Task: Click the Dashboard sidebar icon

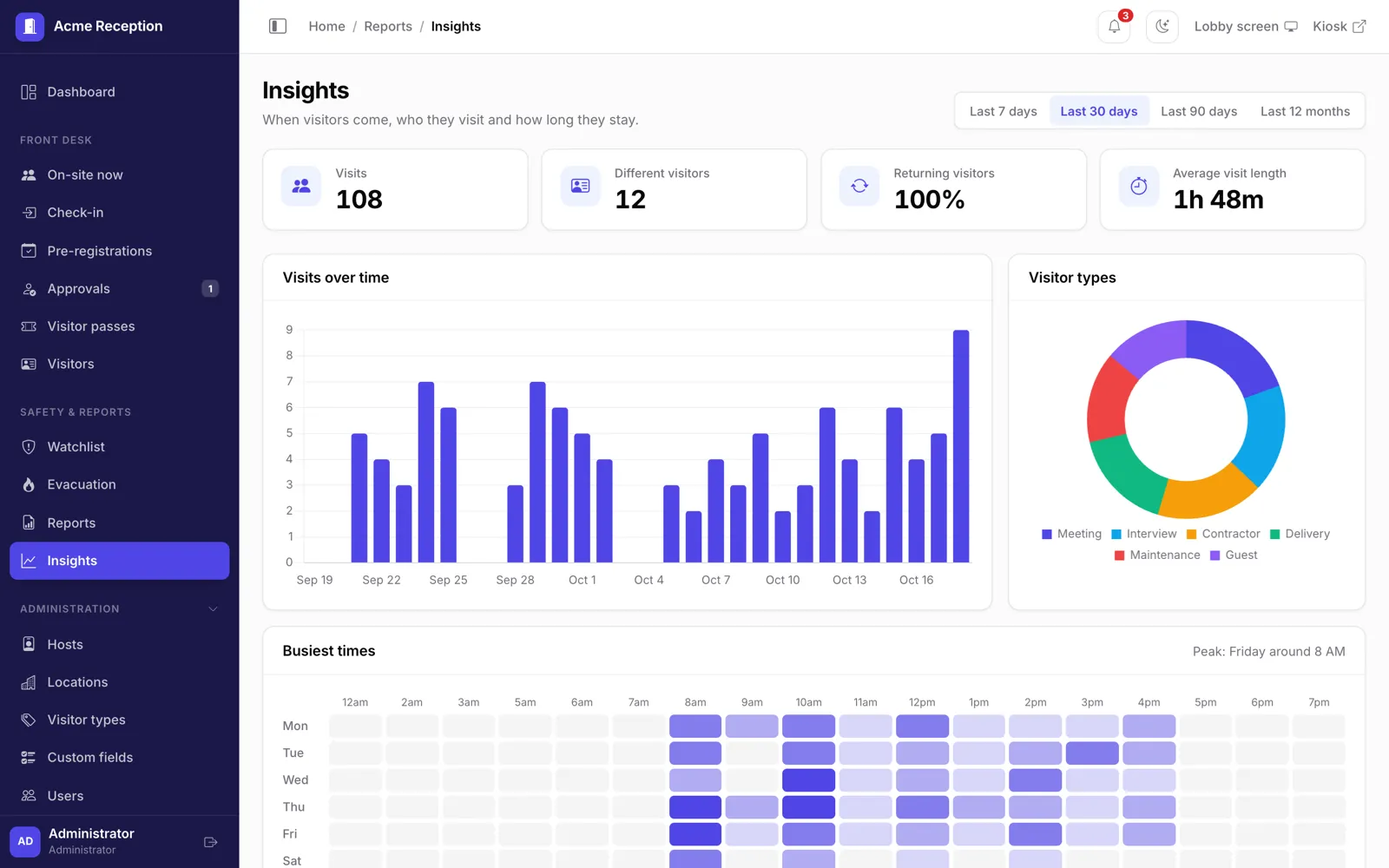Action: [29, 92]
